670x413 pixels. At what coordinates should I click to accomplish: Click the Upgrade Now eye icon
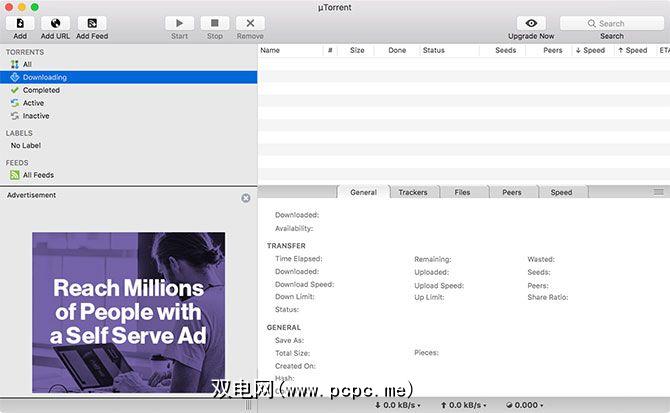coord(531,23)
